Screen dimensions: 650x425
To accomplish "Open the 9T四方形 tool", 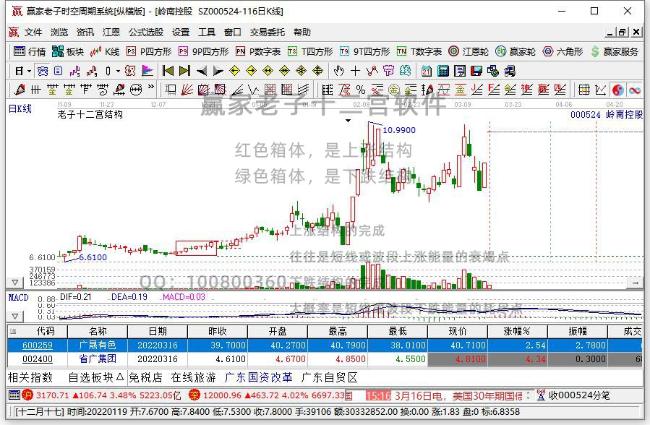I will point(364,51).
